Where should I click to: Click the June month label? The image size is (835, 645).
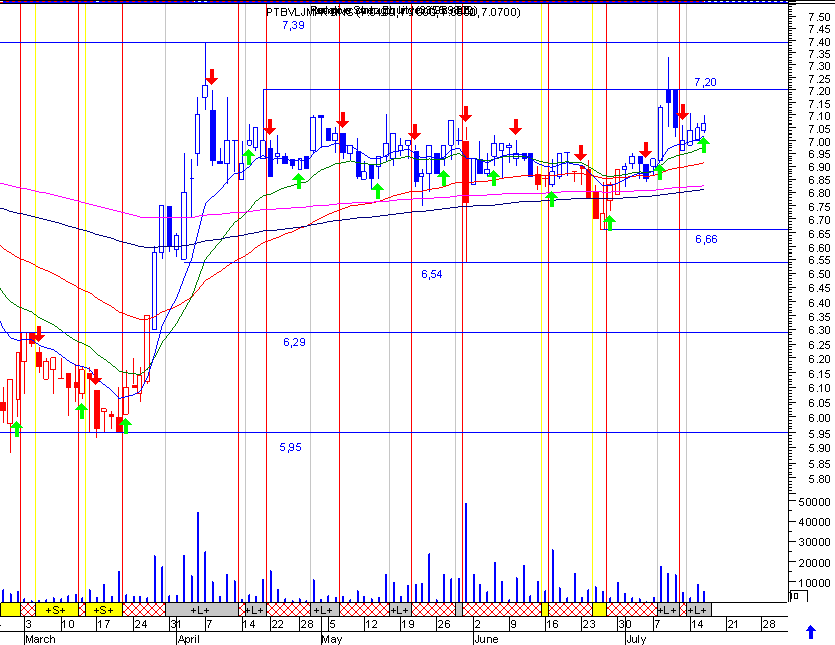point(486,639)
